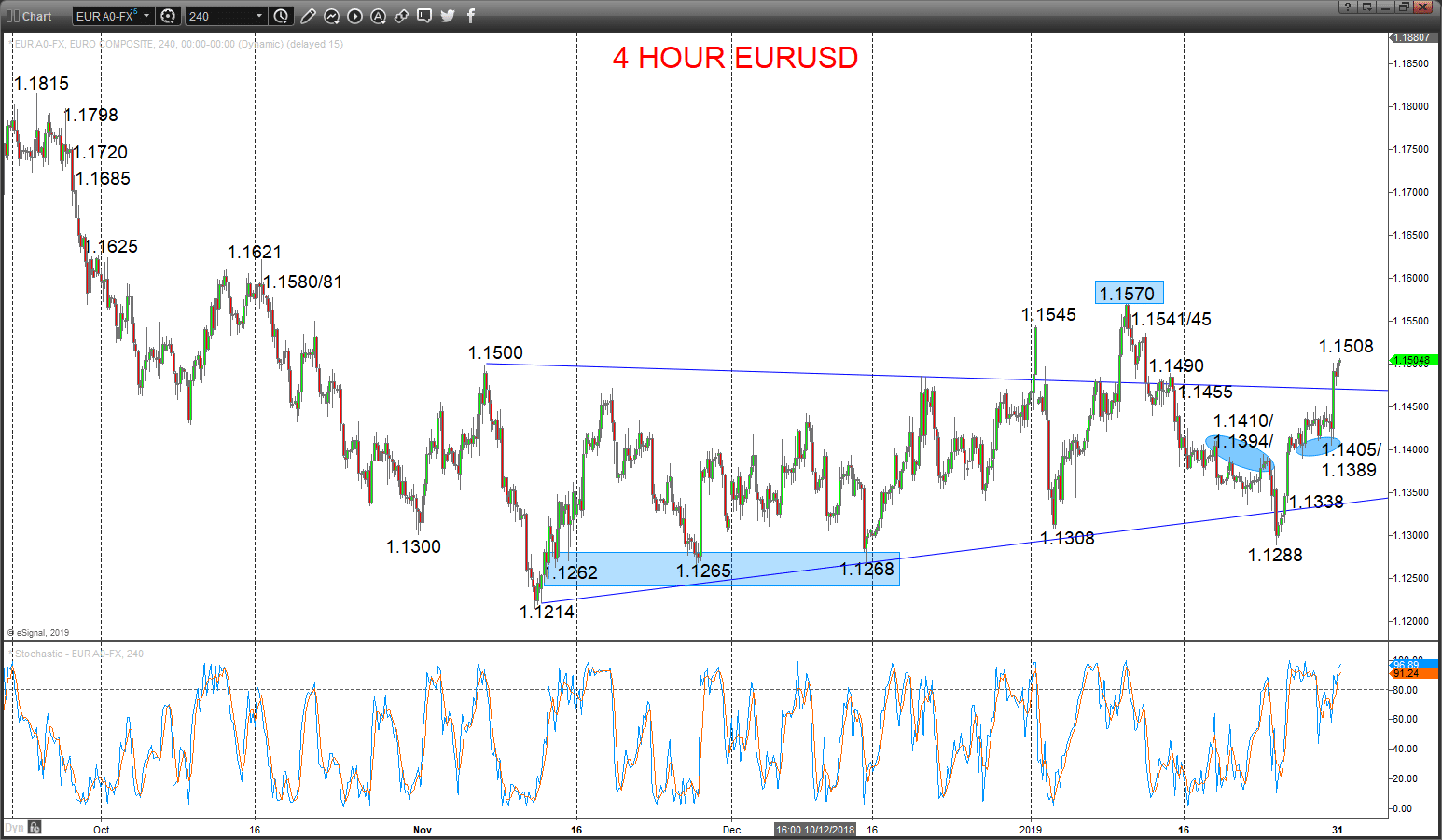Click the 1.1500 trendline start label
Viewport: 1442px width, 840px height.
(495, 352)
